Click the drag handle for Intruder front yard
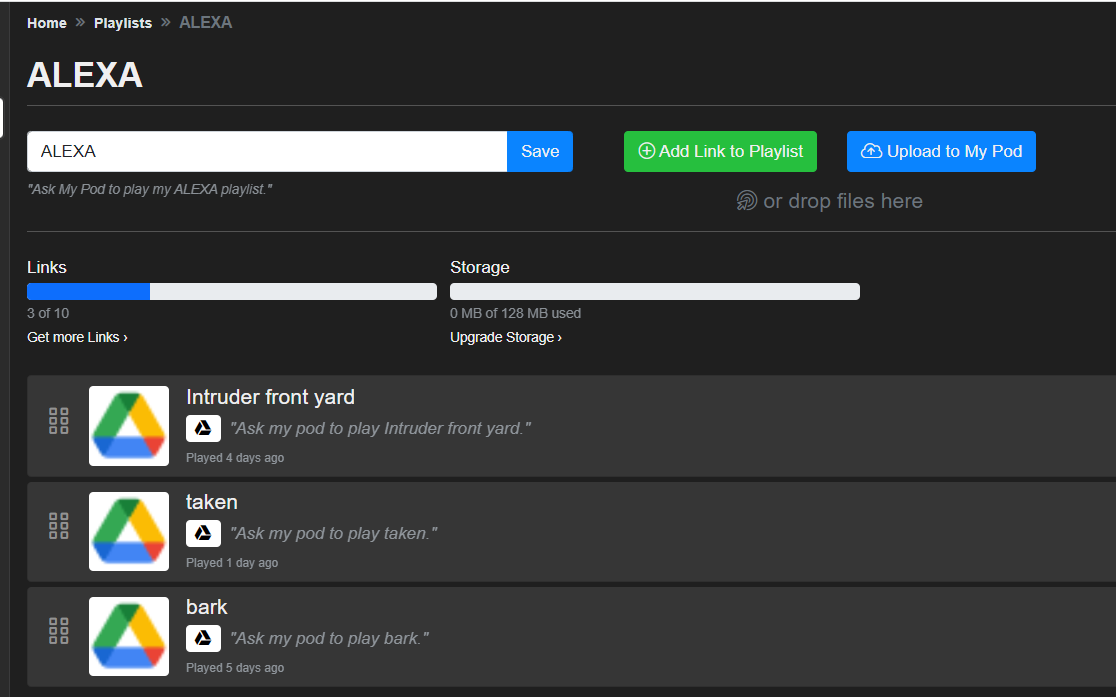 [59, 421]
